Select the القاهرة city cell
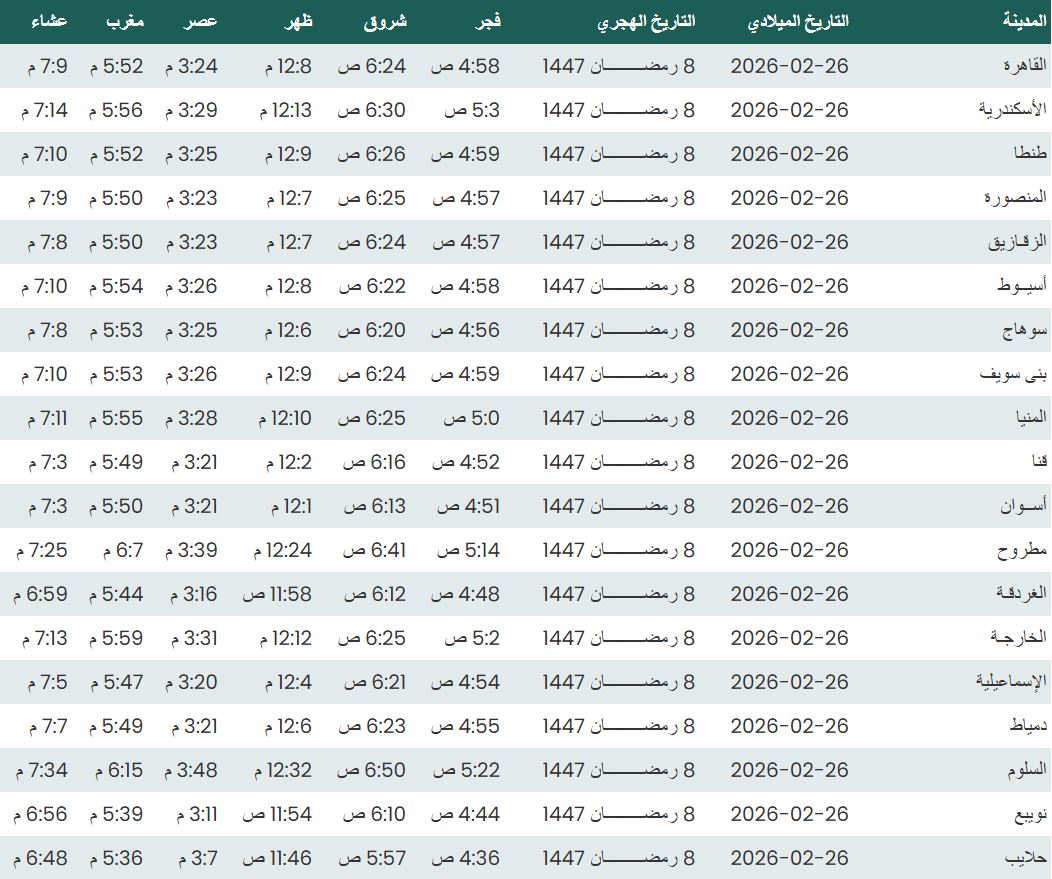 1024,66
